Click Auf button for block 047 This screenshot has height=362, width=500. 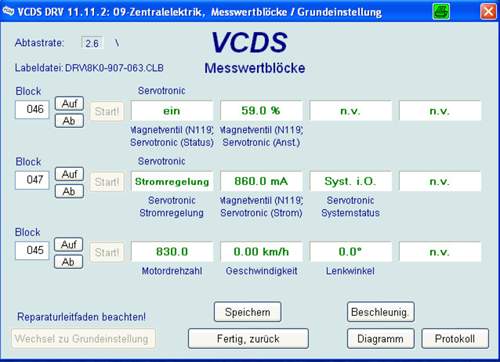(x=69, y=174)
